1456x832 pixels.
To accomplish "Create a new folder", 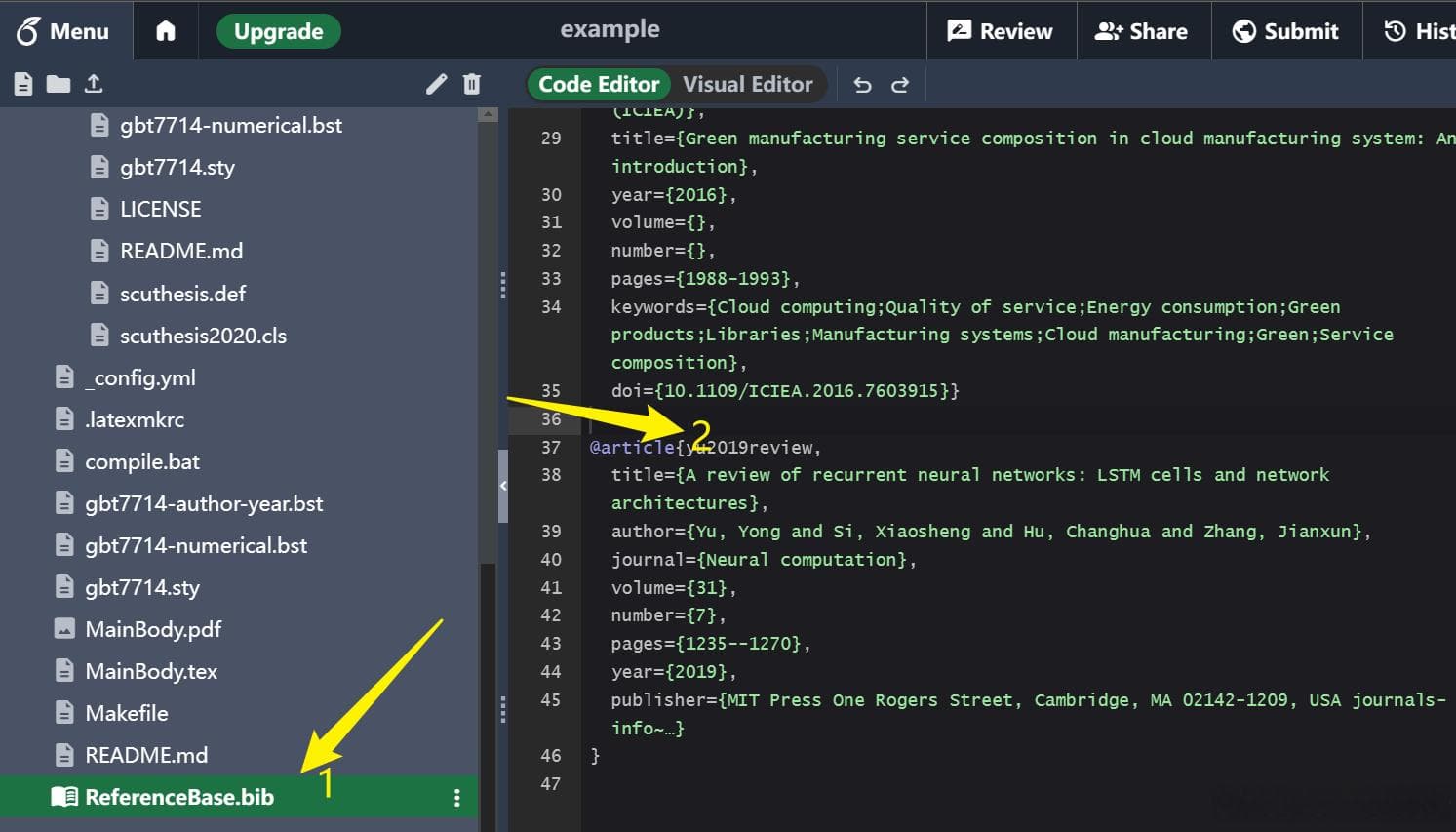I will [59, 84].
